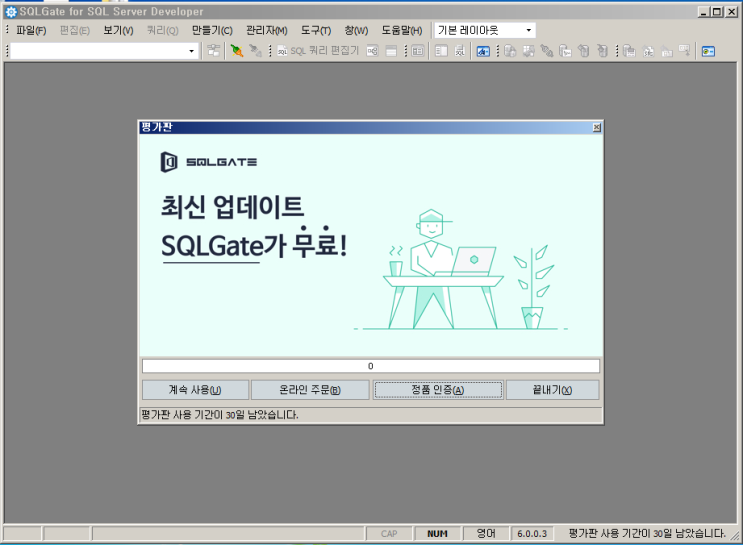Viewport: 743px width, 545px height.
Task: Click the 온라인 주문(B) button
Action: (x=310, y=390)
